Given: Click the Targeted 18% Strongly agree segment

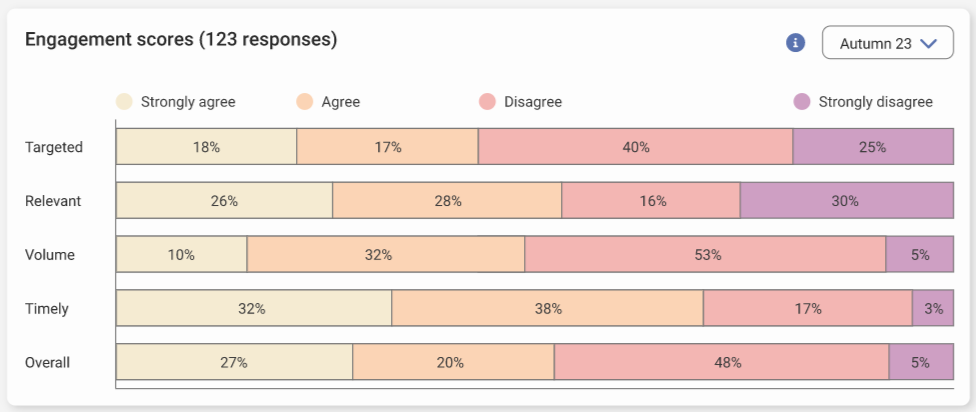Looking at the screenshot, I should click(x=206, y=147).
